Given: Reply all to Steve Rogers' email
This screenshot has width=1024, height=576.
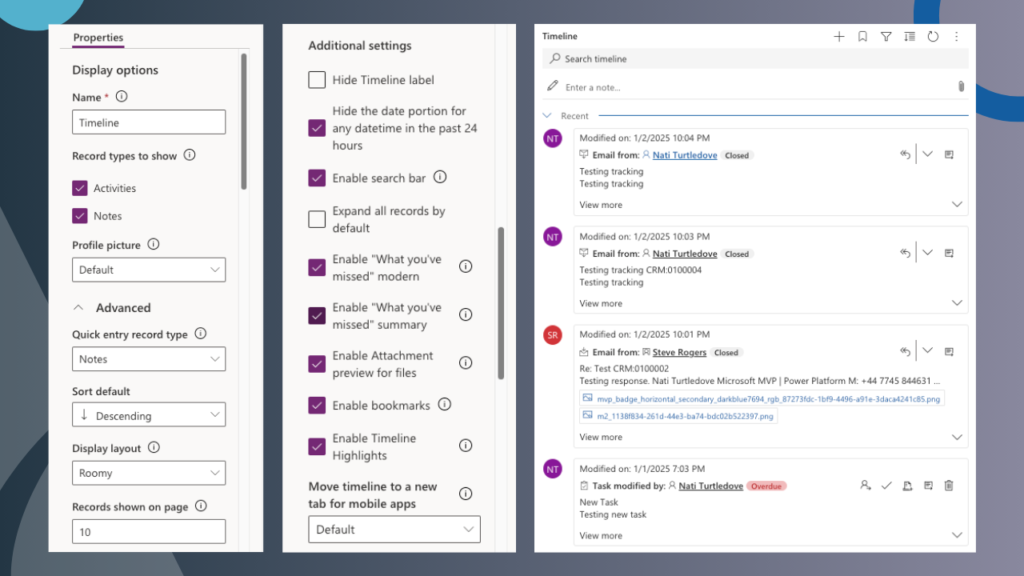Looking at the screenshot, I should [904, 351].
